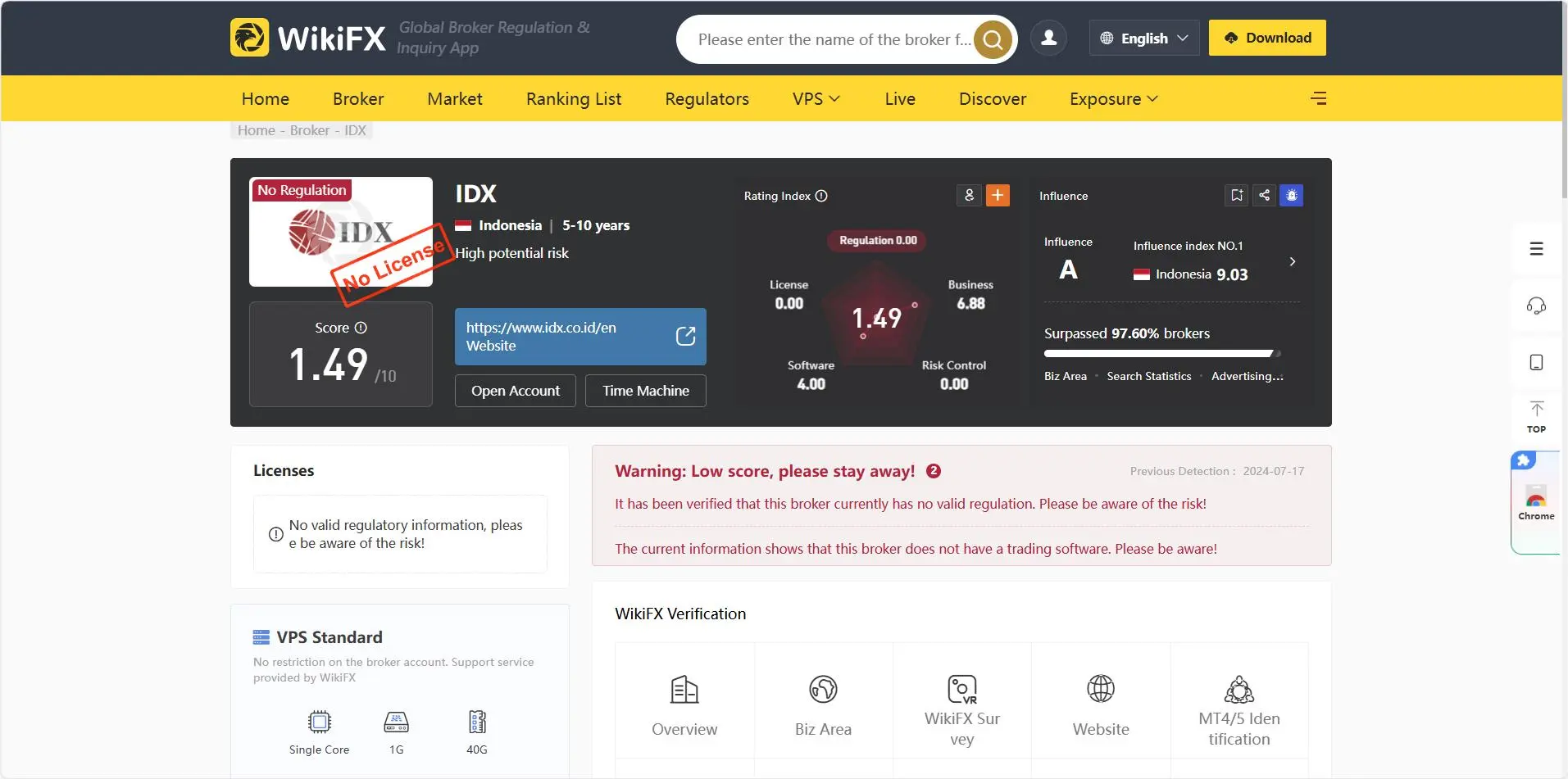
Task: Click the 1G memory icon
Action: (397, 722)
